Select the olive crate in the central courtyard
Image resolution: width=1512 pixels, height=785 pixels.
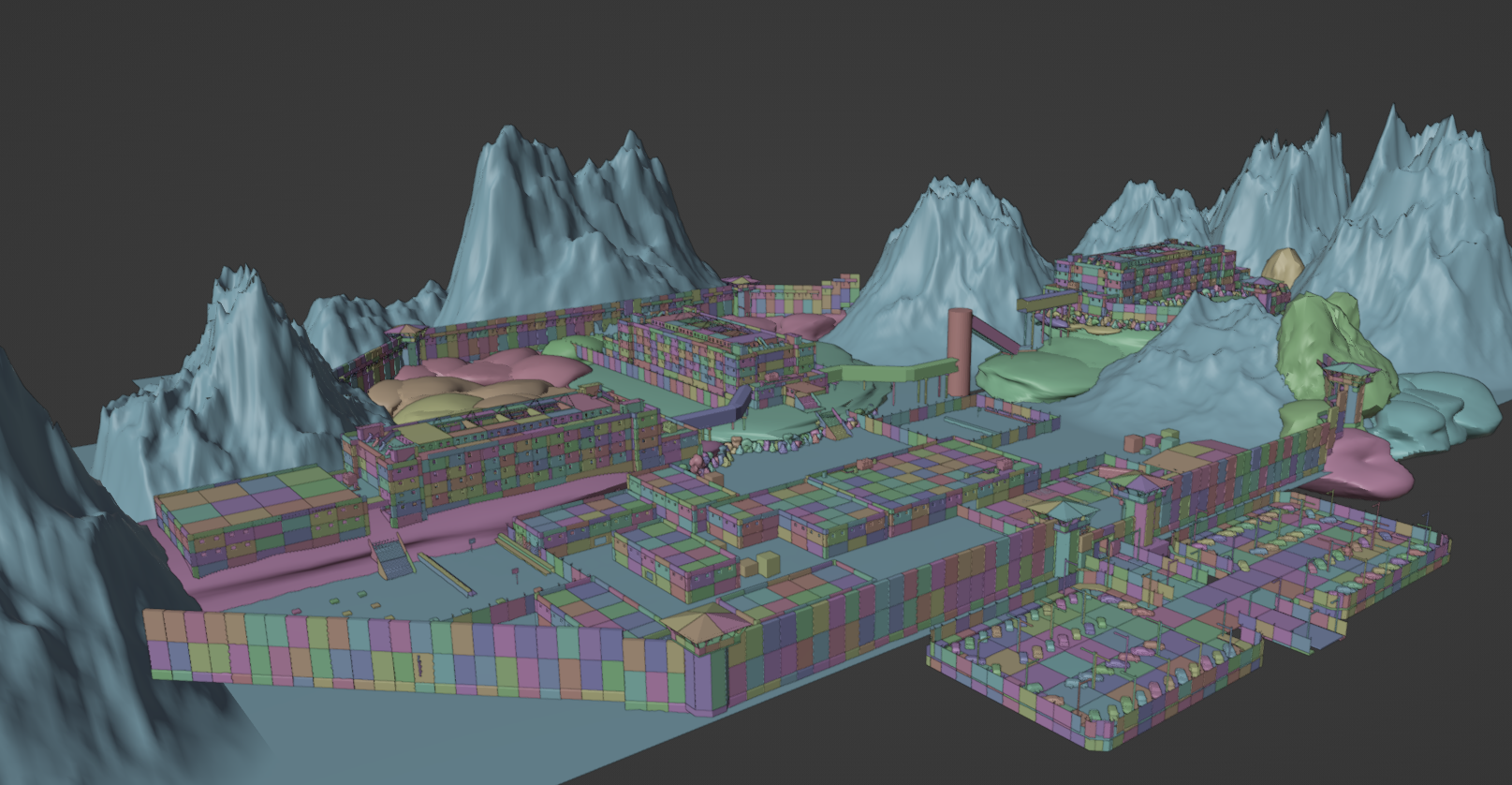pyautogui.click(x=768, y=563)
